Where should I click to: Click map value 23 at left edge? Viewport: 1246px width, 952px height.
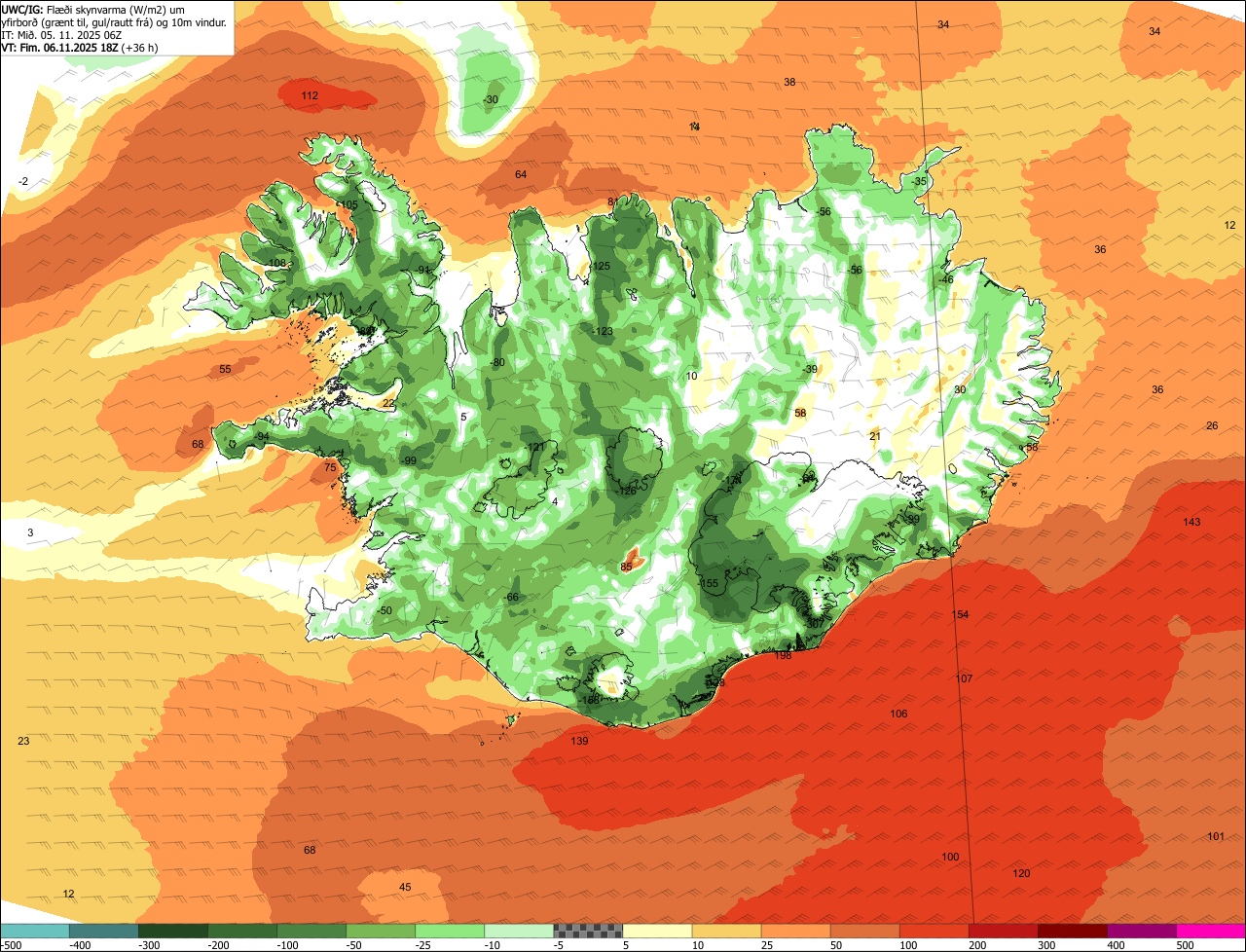tap(23, 741)
